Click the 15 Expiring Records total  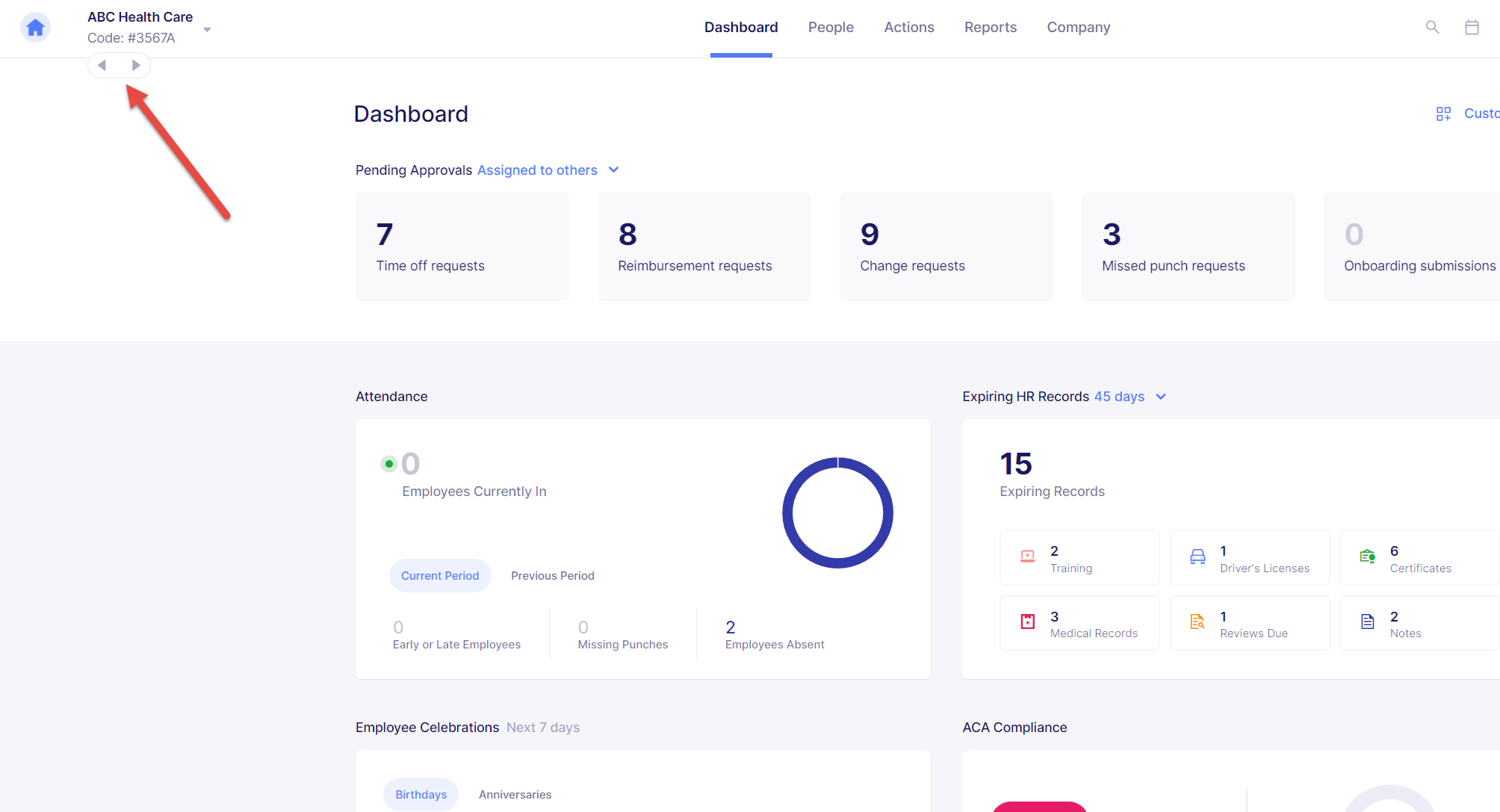point(1016,464)
